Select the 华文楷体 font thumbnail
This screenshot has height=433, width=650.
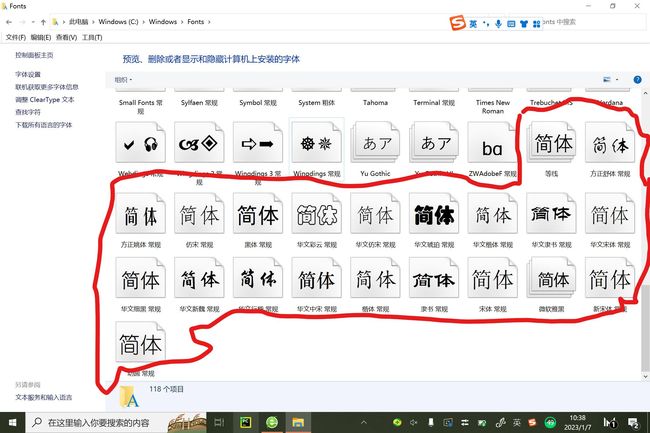click(x=492, y=213)
